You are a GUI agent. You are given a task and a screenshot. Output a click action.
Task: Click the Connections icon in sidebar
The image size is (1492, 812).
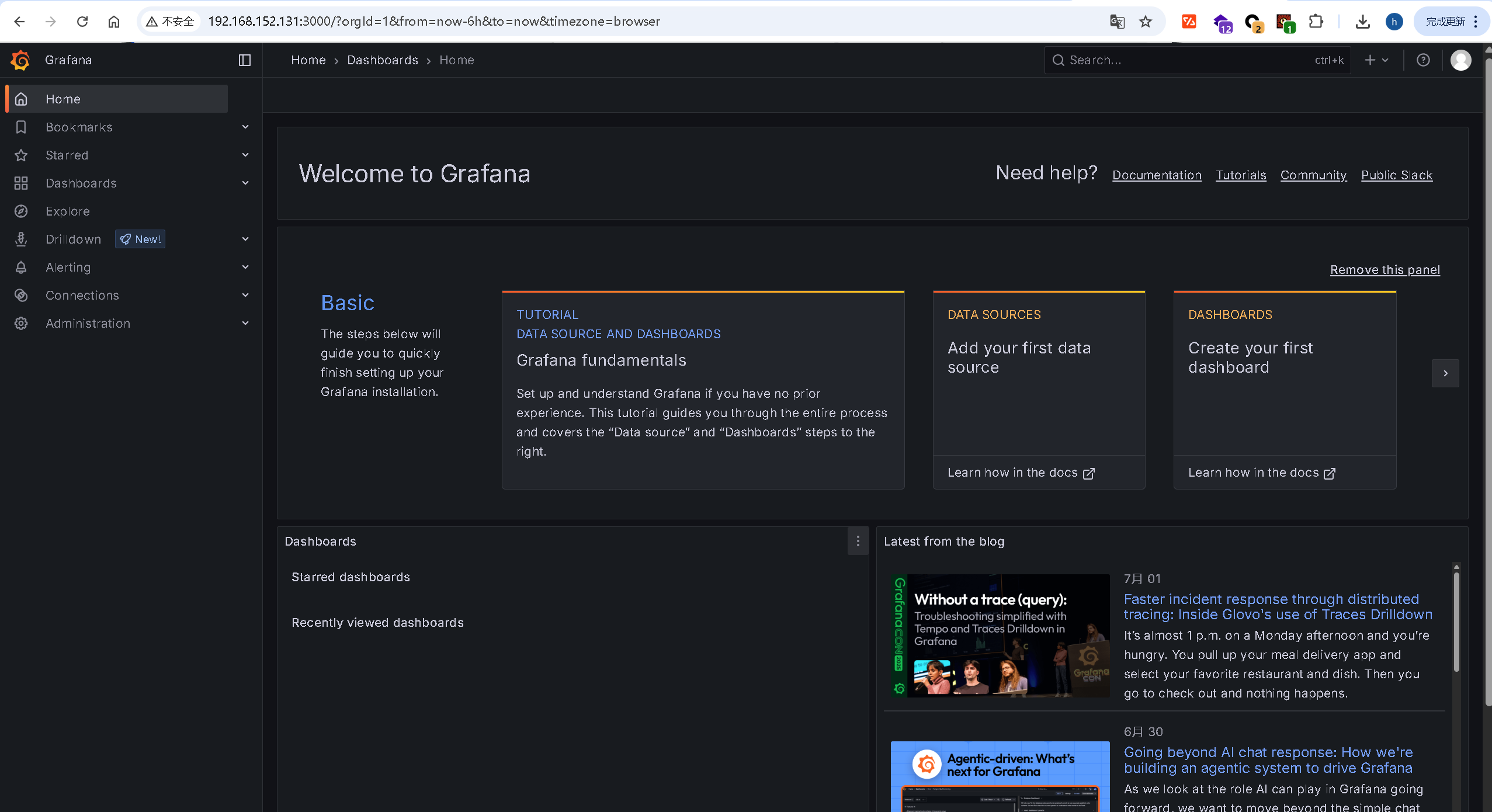tap(21, 295)
